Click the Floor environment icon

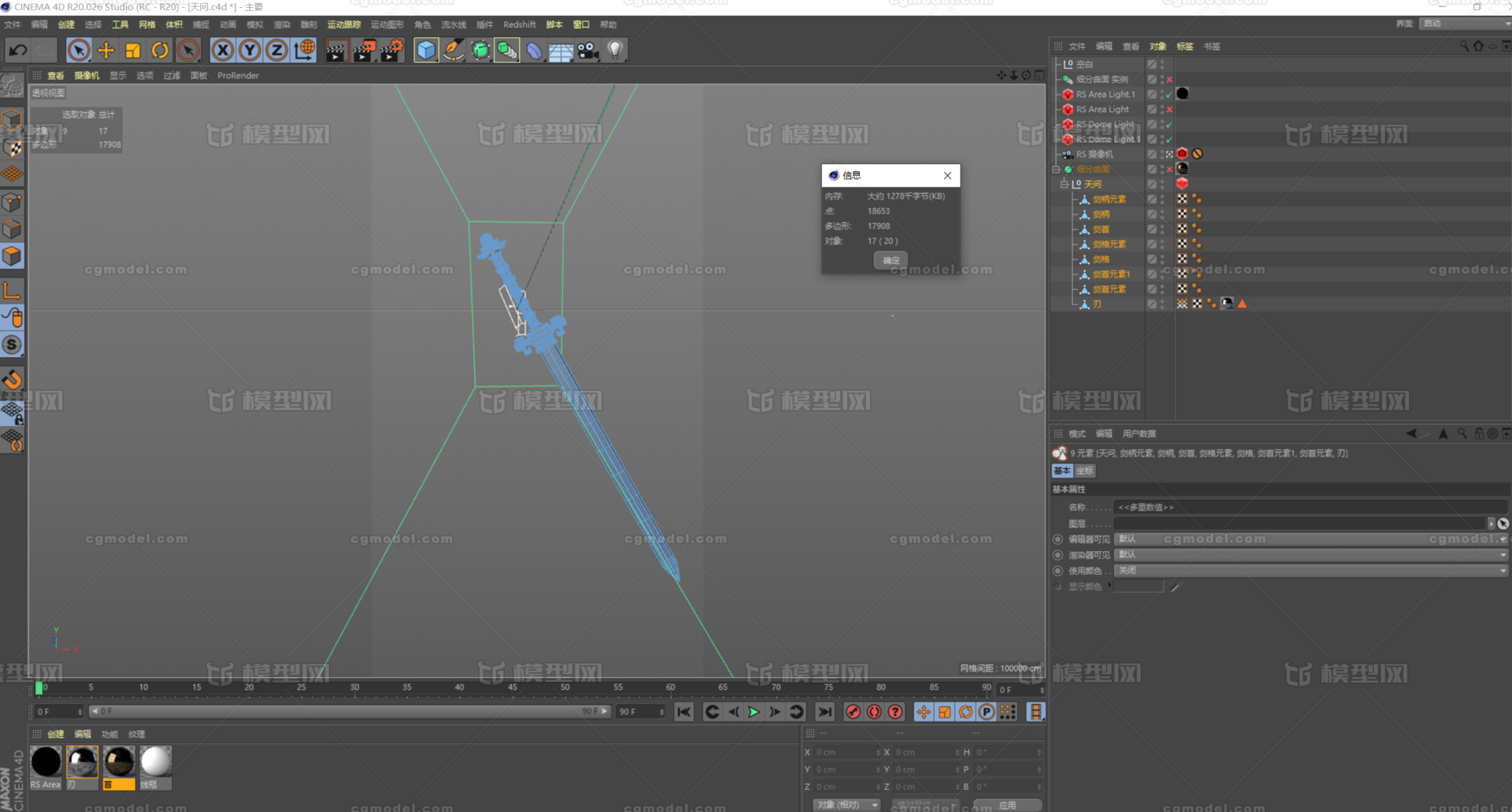[x=561, y=50]
